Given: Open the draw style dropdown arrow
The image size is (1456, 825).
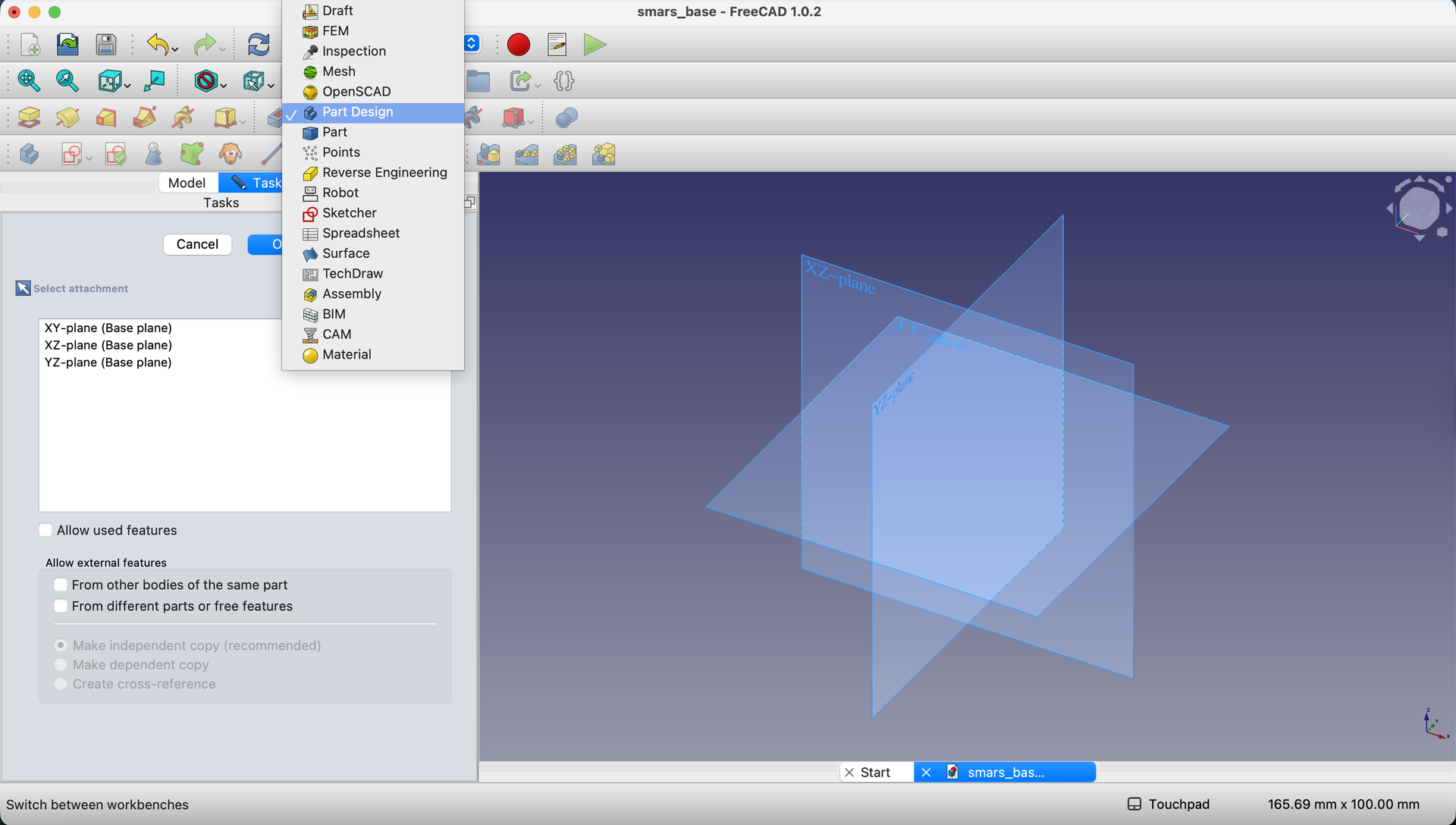Looking at the screenshot, I should coord(224,86).
